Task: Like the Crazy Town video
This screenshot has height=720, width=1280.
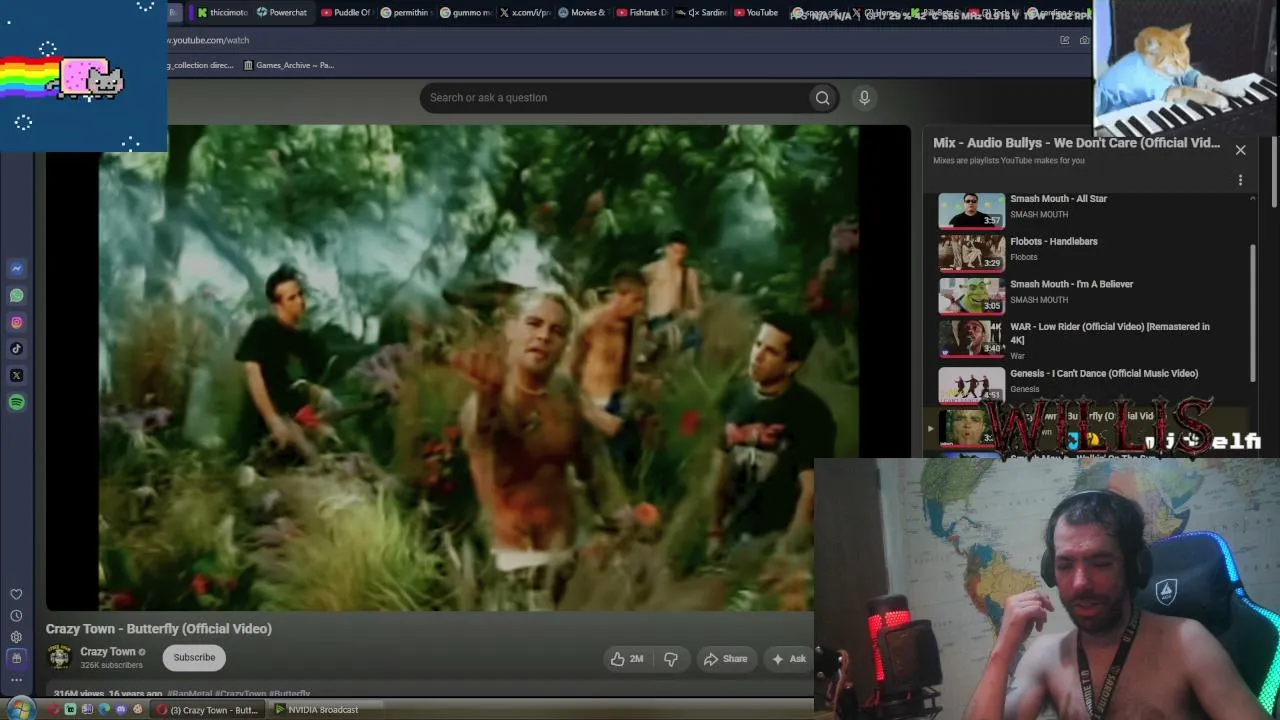Action: click(627, 659)
